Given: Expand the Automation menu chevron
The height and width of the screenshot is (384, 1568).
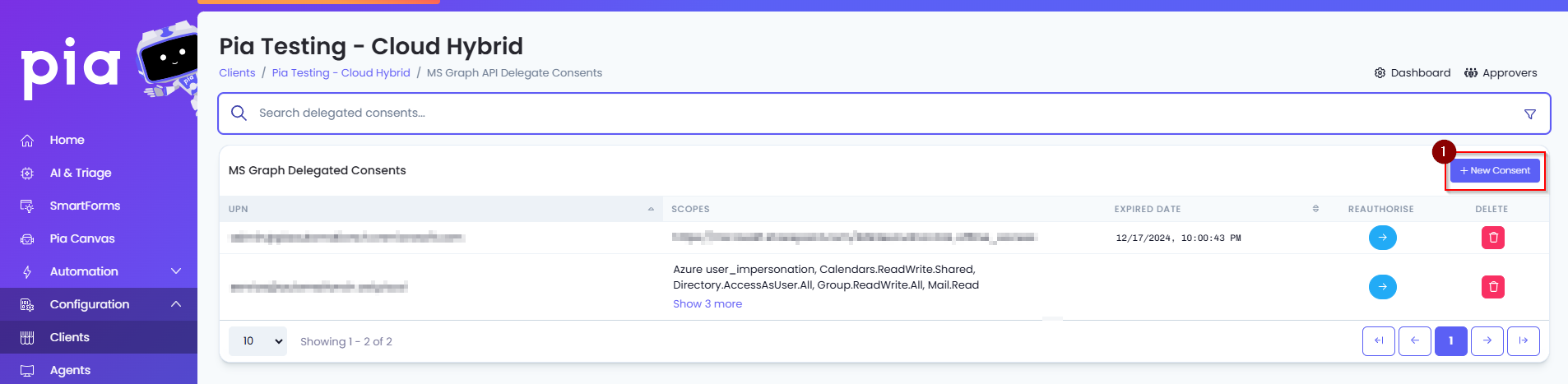Looking at the screenshot, I should click(176, 271).
